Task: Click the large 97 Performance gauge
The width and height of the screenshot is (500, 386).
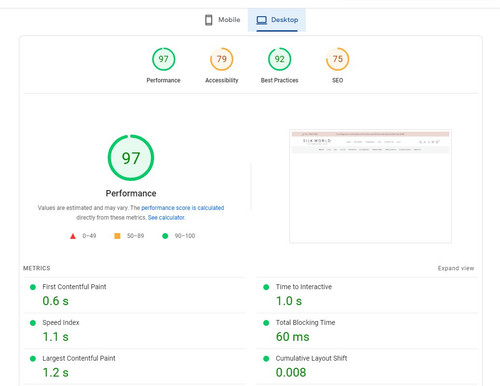Action: click(x=131, y=158)
